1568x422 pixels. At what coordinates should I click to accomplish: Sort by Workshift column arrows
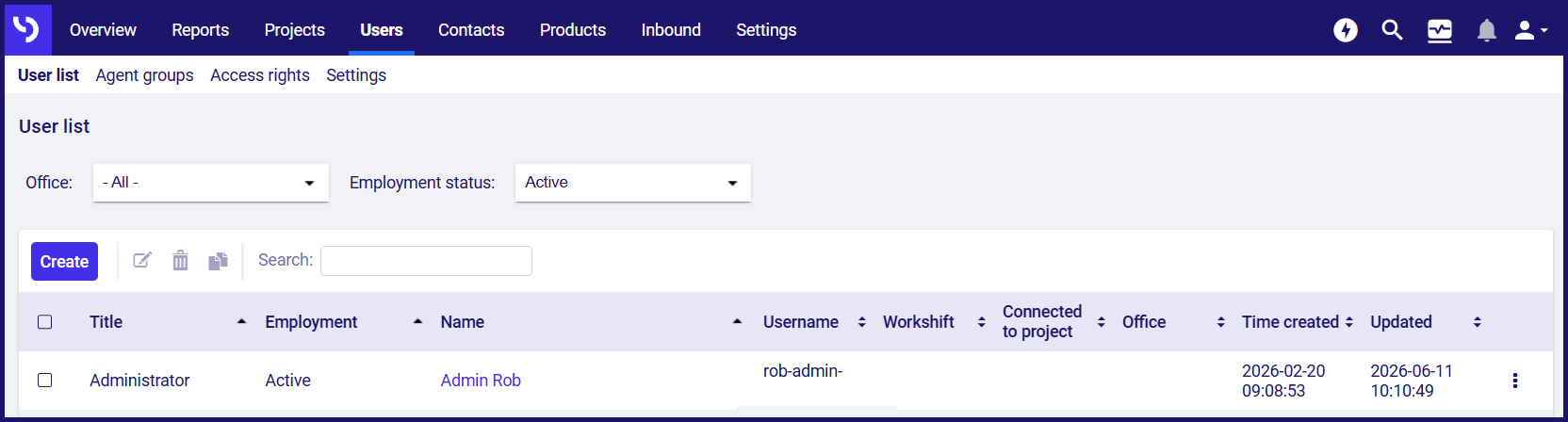tap(981, 322)
